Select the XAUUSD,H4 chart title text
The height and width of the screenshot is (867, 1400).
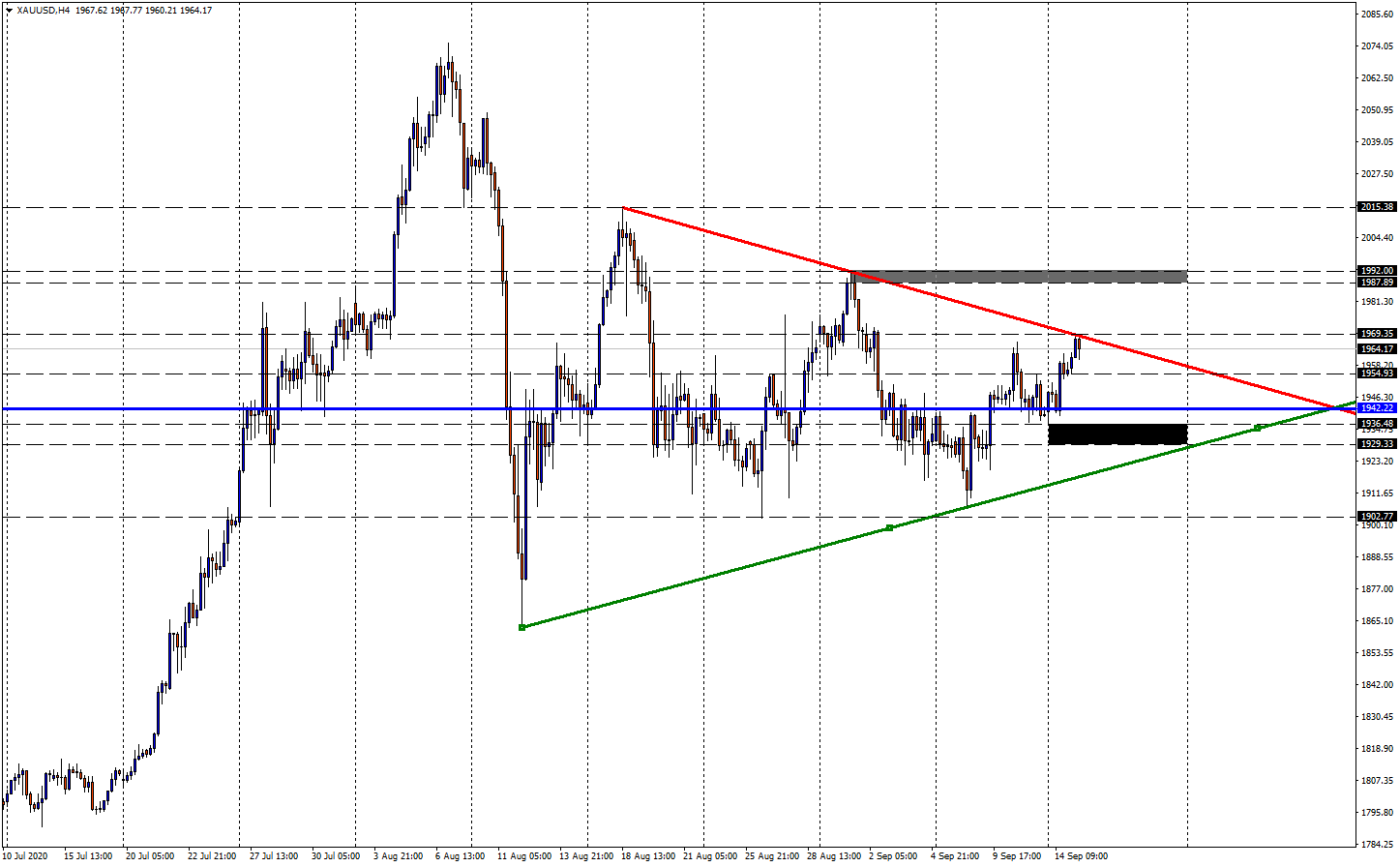(x=44, y=11)
